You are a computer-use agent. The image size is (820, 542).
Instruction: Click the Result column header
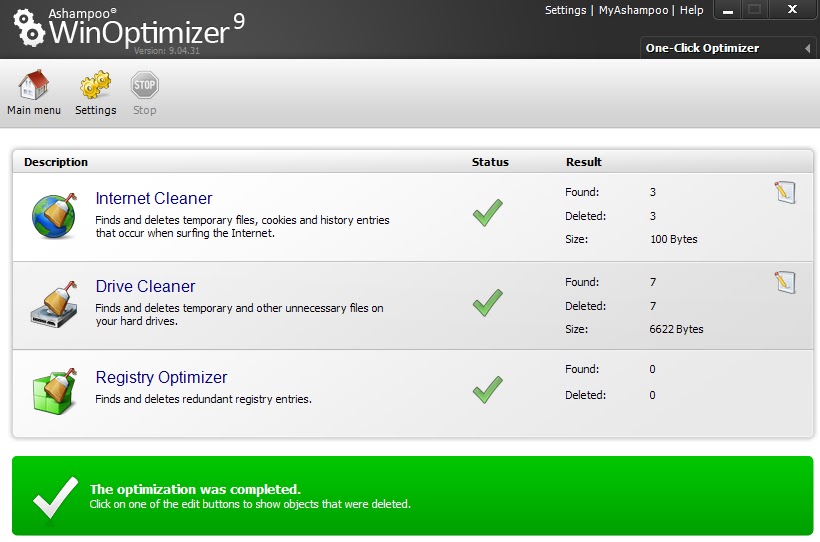pyautogui.click(x=584, y=162)
